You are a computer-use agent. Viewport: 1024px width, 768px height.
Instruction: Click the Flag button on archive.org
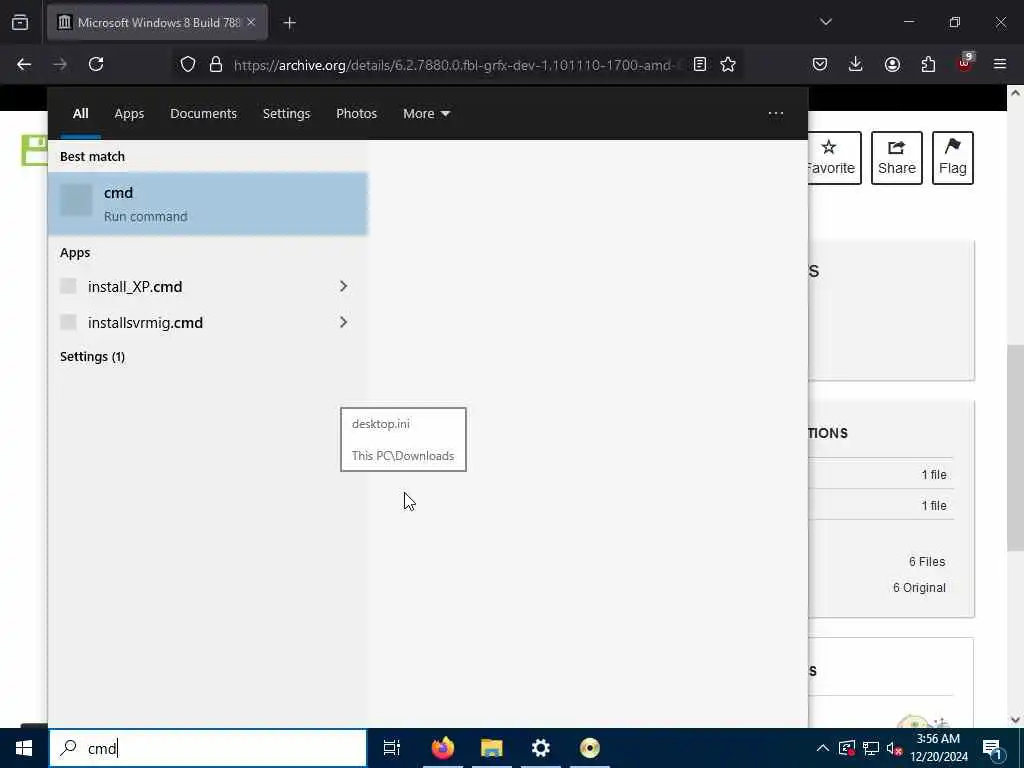[952, 158]
